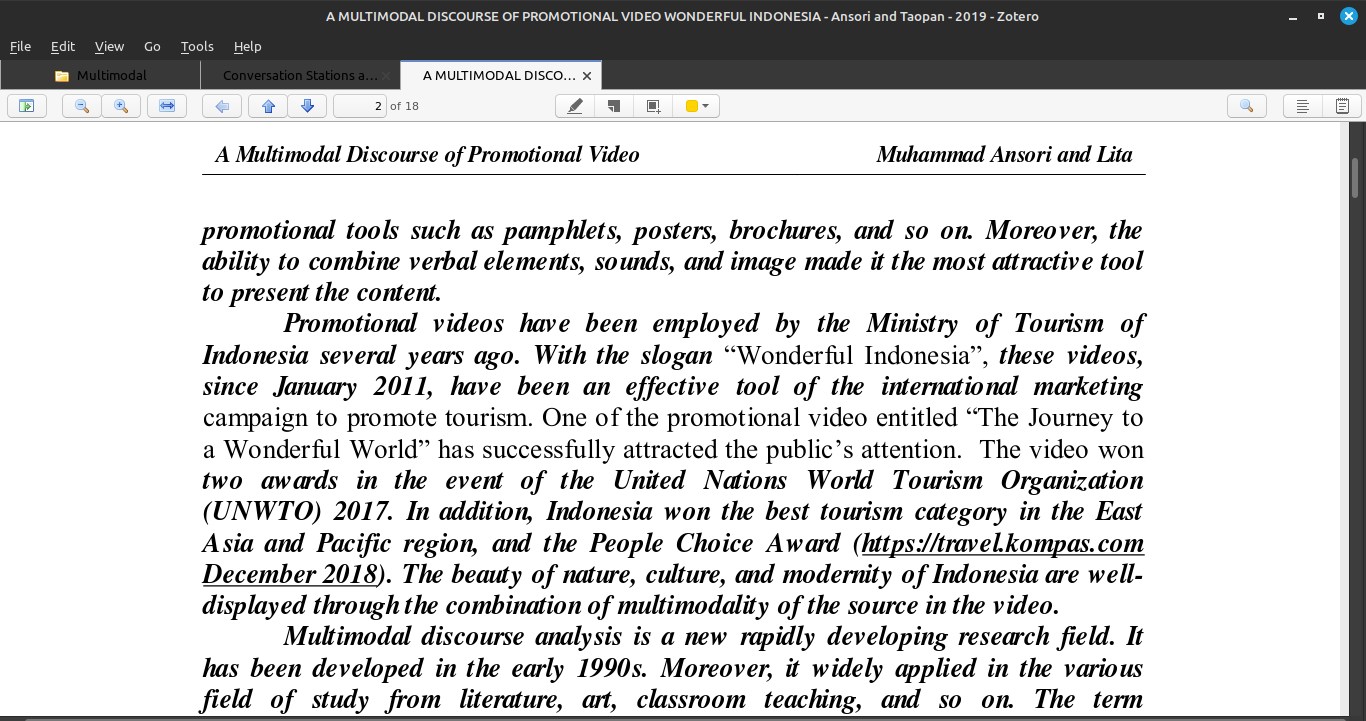The image size is (1366, 721).
Task: Open the Edit menu
Action: pyautogui.click(x=63, y=46)
